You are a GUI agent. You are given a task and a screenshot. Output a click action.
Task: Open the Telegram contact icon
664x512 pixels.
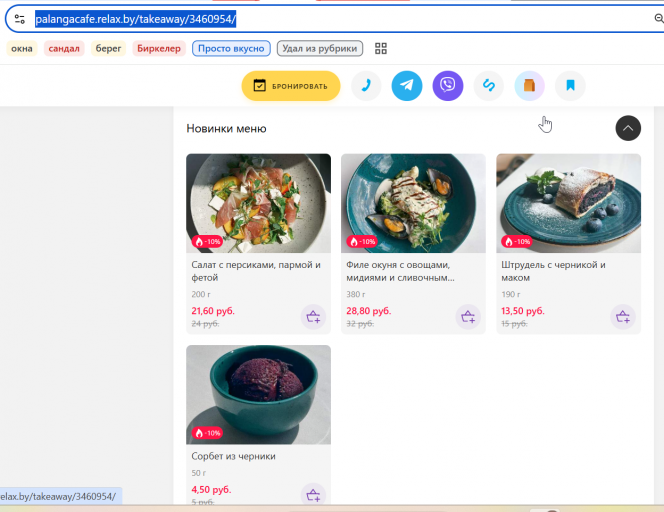[407, 86]
